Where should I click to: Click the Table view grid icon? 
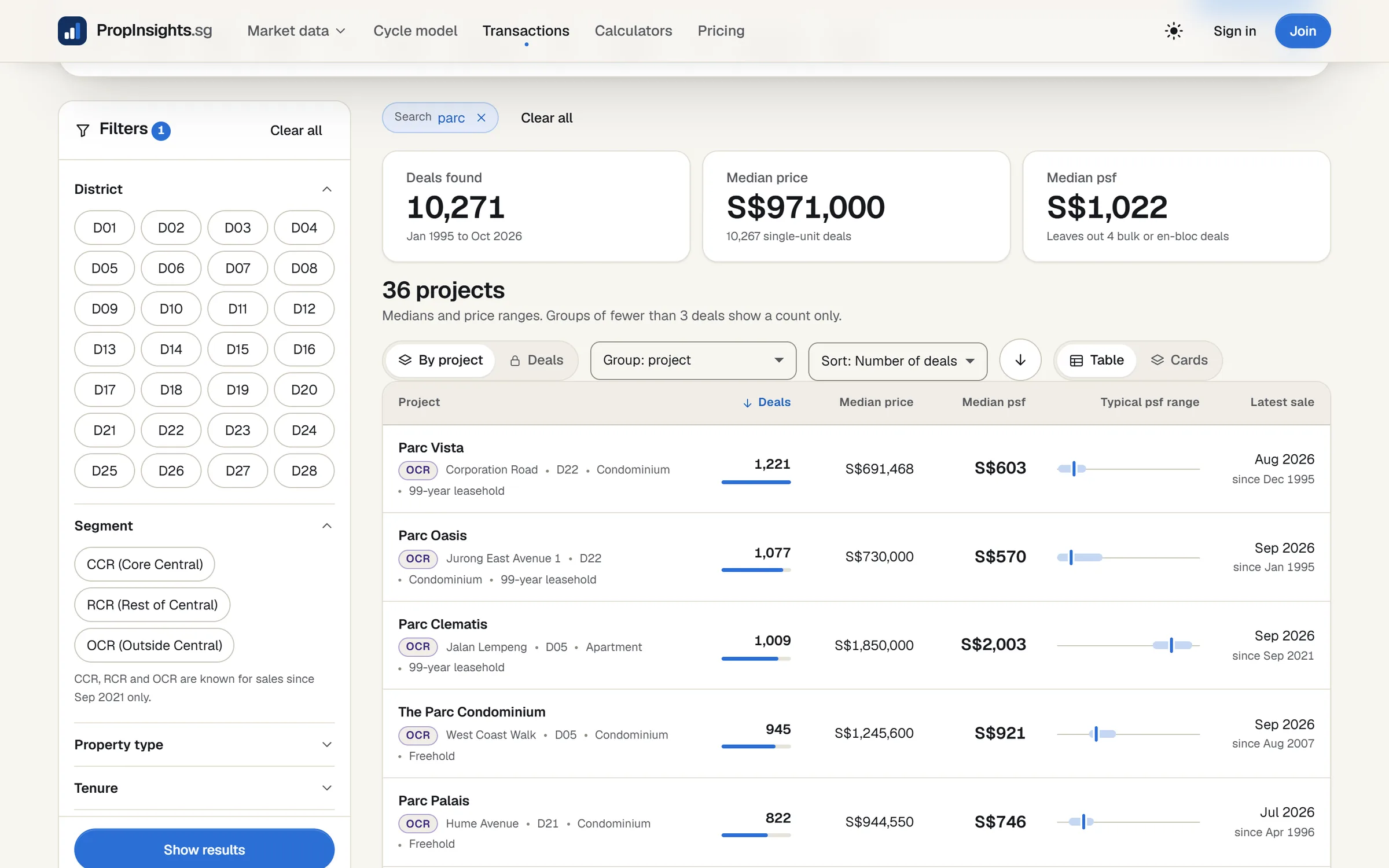[x=1076, y=361]
